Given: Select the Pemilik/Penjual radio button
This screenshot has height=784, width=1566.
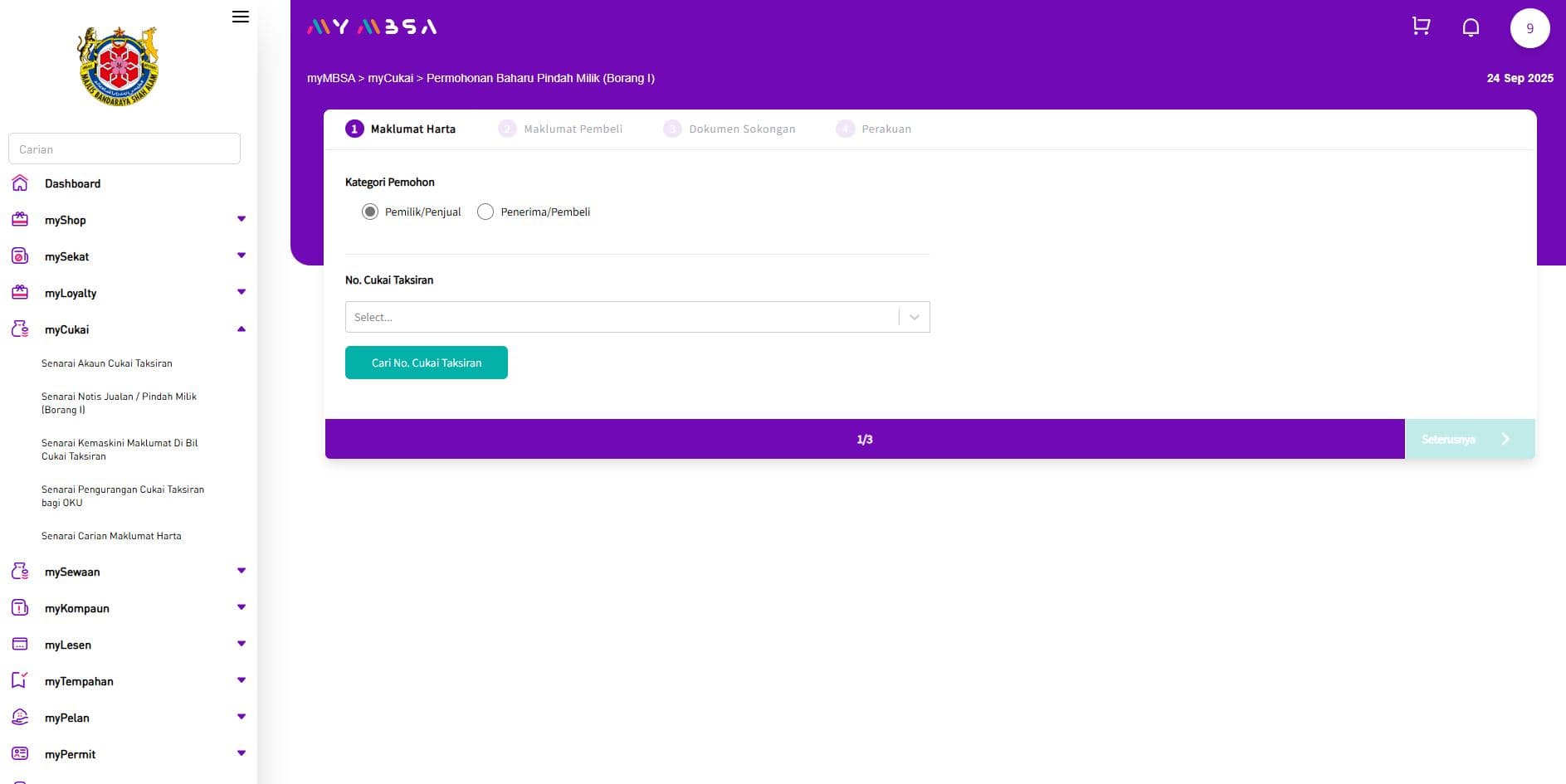Looking at the screenshot, I should click(x=370, y=212).
